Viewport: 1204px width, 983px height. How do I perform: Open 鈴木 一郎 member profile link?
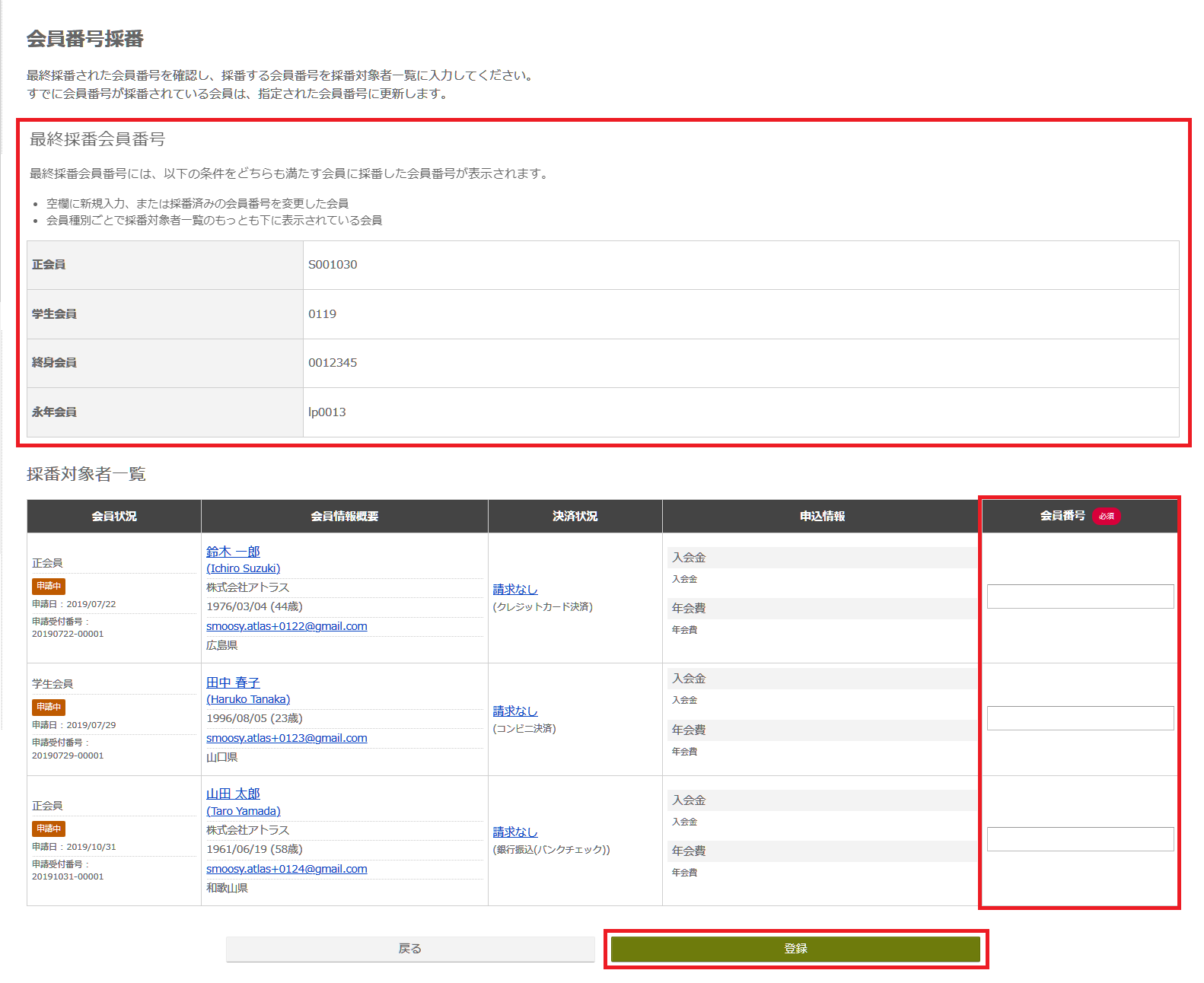pyautogui.click(x=233, y=552)
